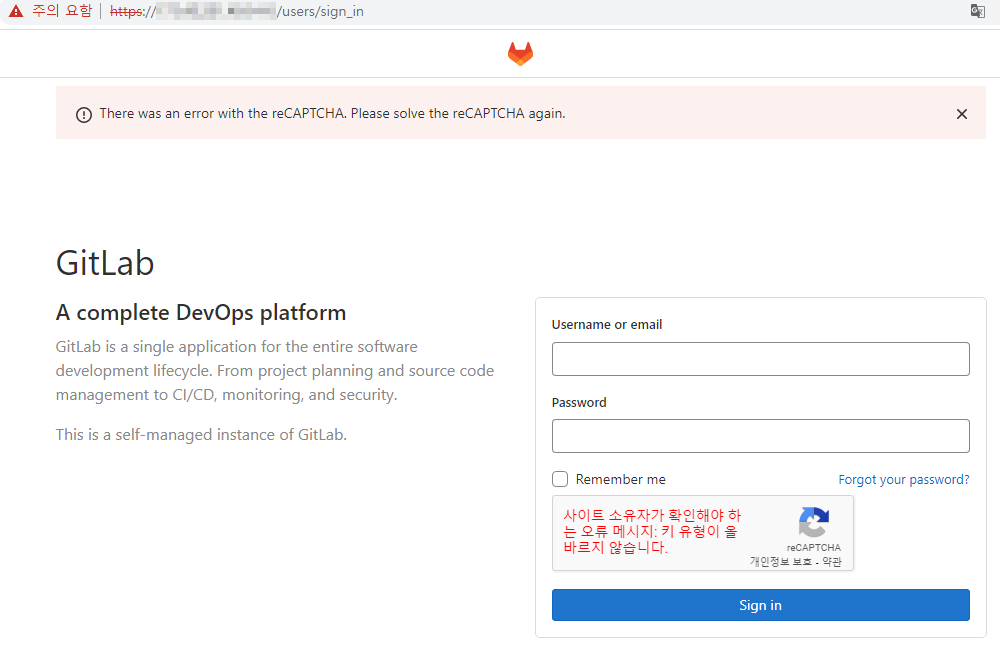The image size is (1000, 646).
Task: Open the Forgot your password link
Action: click(904, 480)
